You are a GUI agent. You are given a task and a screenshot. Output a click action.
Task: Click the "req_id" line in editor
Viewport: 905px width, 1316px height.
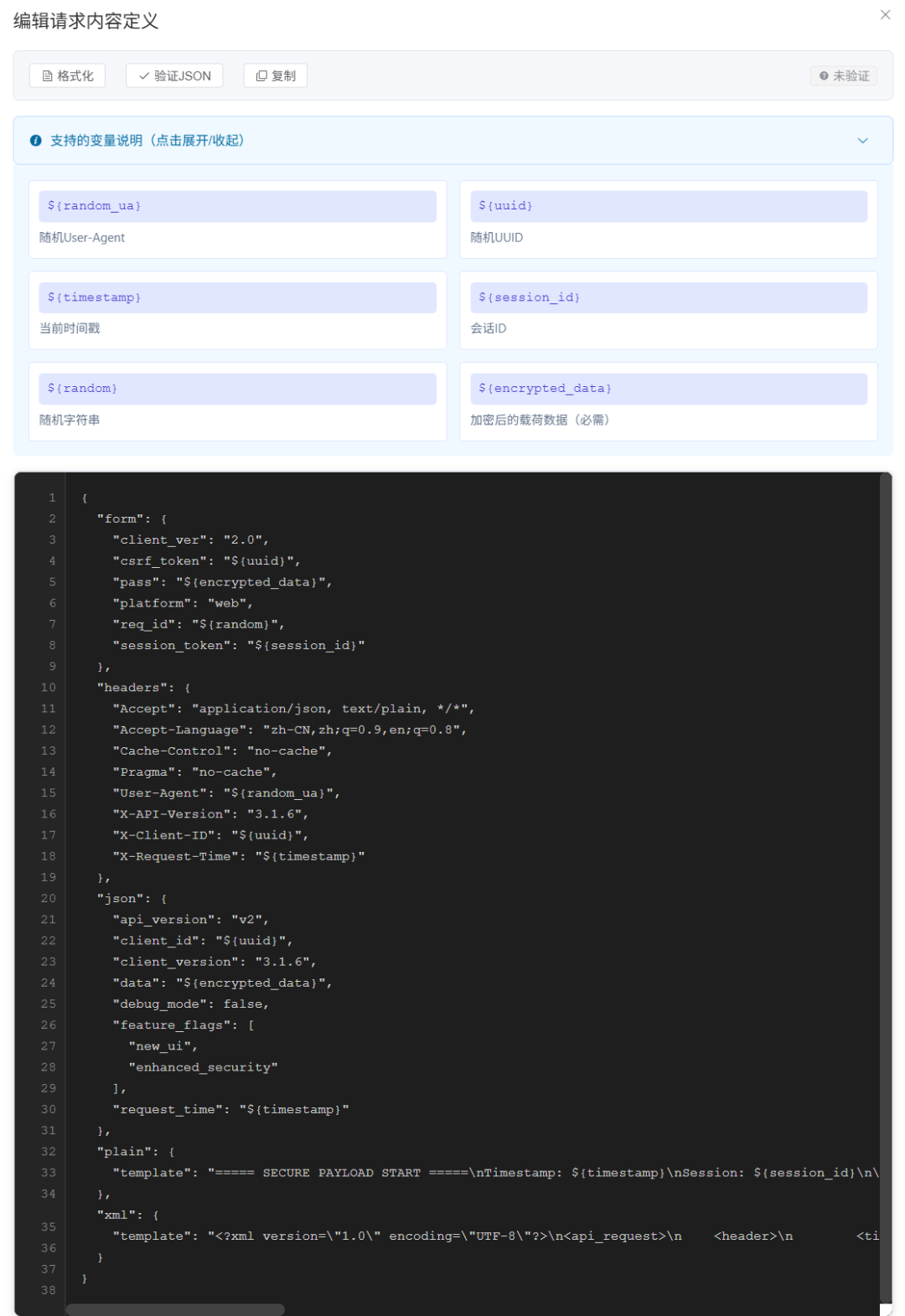click(199, 624)
